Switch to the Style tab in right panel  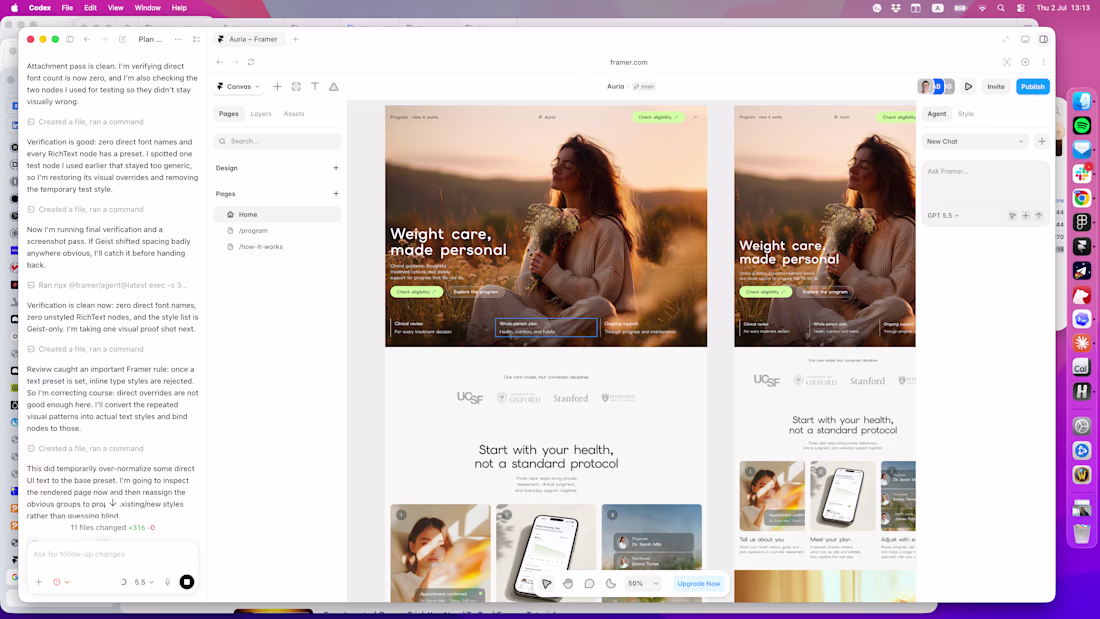[x=966, y=114]
